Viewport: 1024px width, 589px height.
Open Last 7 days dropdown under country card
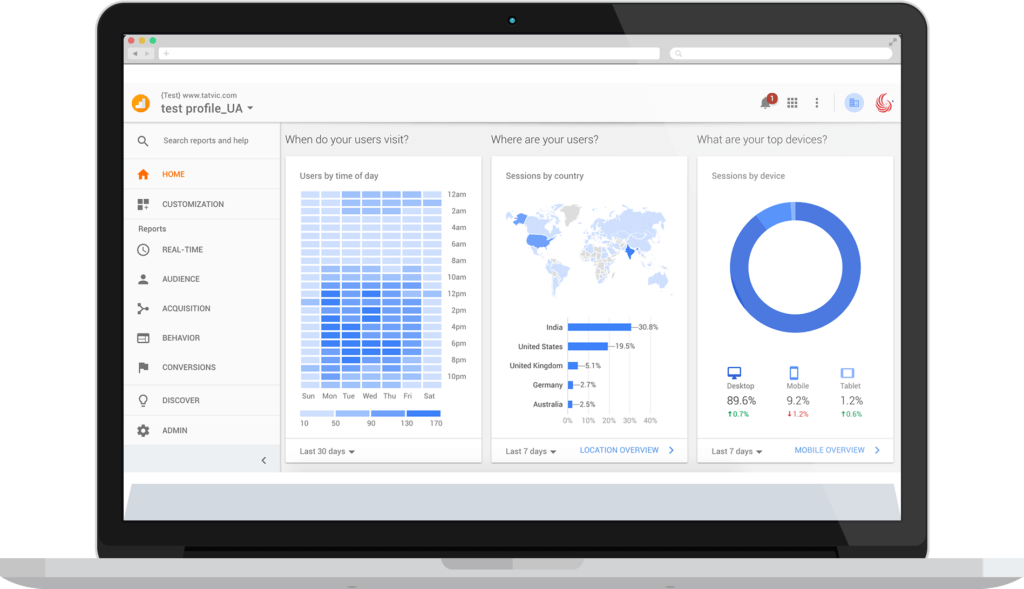(x=531, y=452)
